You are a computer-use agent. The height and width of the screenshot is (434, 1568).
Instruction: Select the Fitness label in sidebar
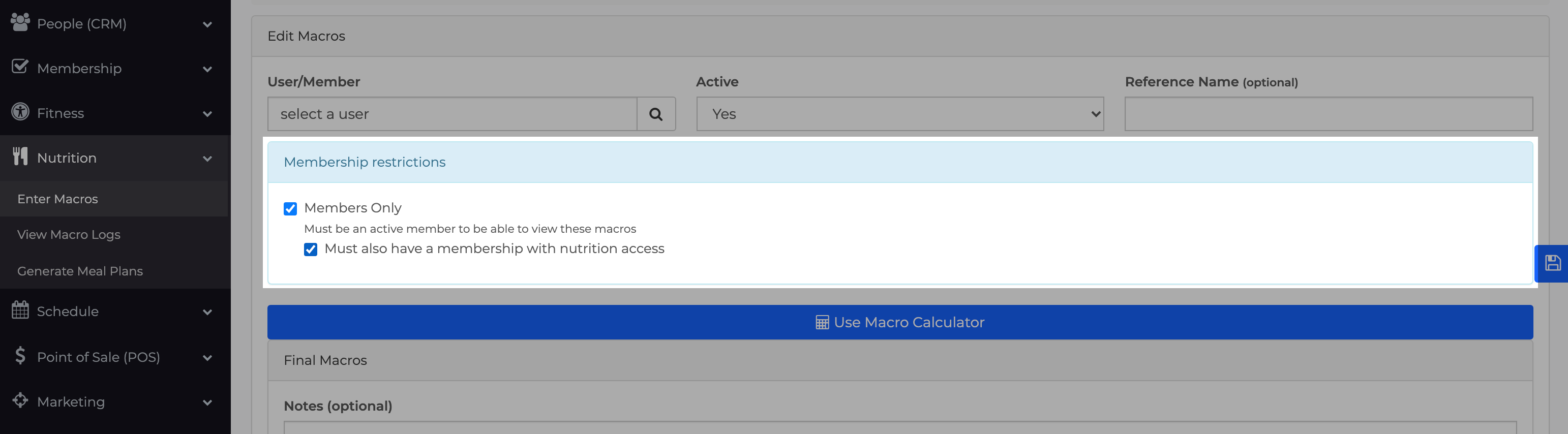pyautogui.click(x=61, y=113)
